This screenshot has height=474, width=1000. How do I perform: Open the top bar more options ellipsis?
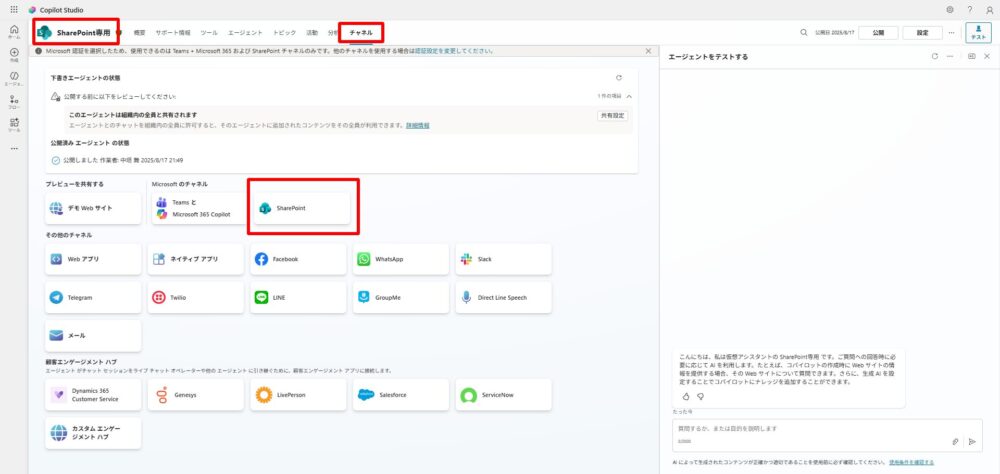pos(951,32)
